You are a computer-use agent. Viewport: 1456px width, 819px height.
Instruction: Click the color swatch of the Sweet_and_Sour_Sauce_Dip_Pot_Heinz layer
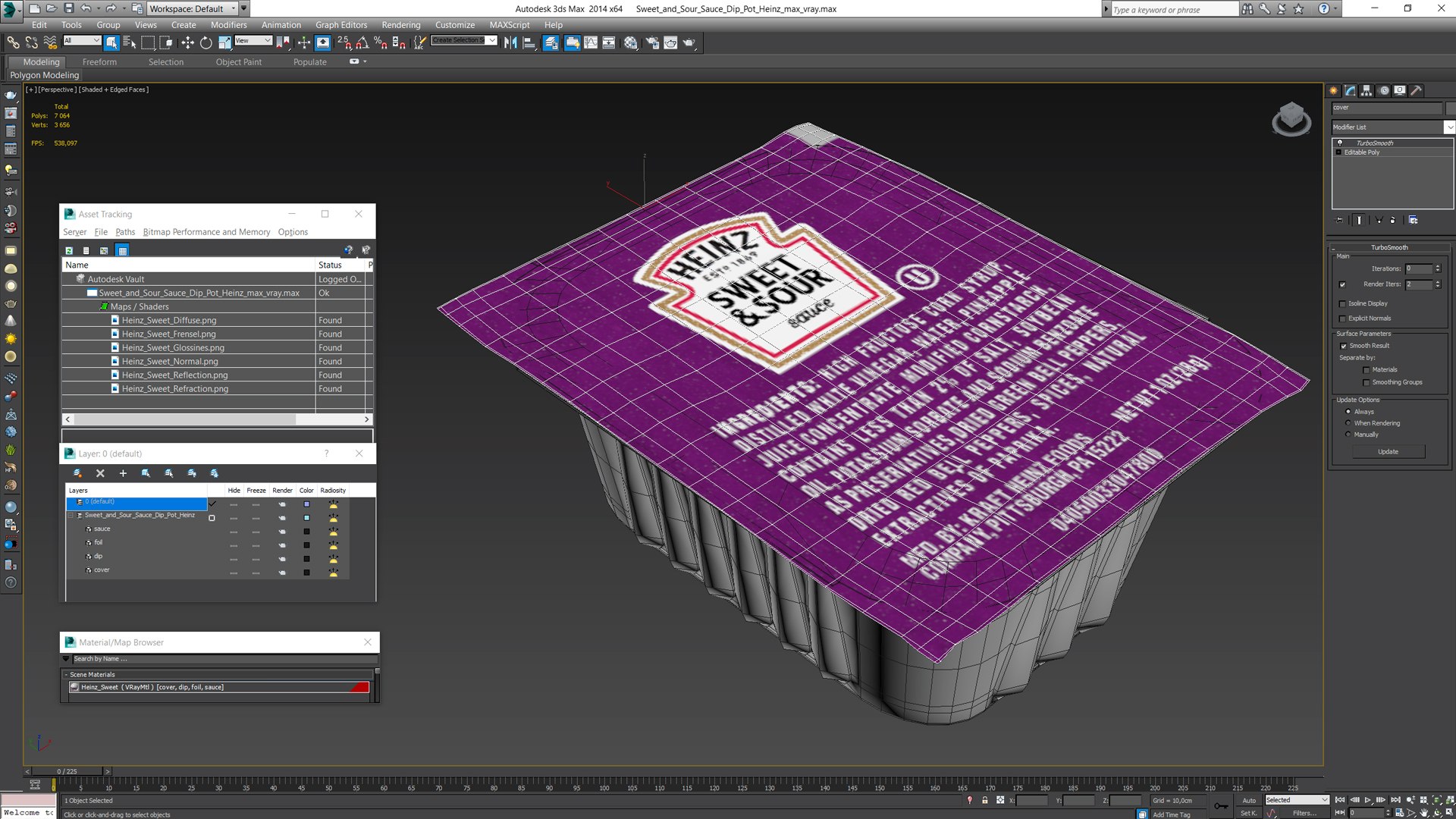306,518
